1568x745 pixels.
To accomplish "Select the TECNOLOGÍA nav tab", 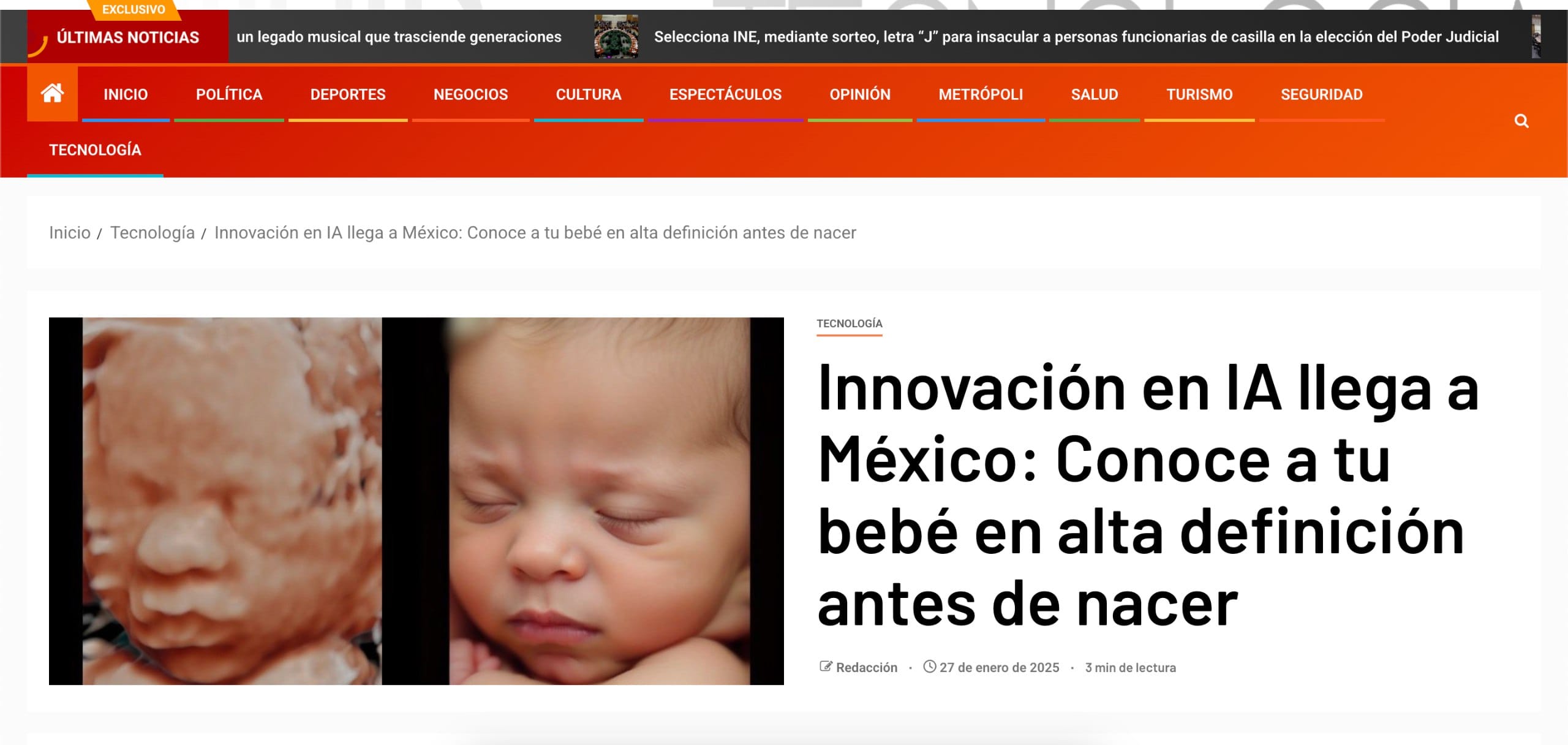I will point(95,150).
